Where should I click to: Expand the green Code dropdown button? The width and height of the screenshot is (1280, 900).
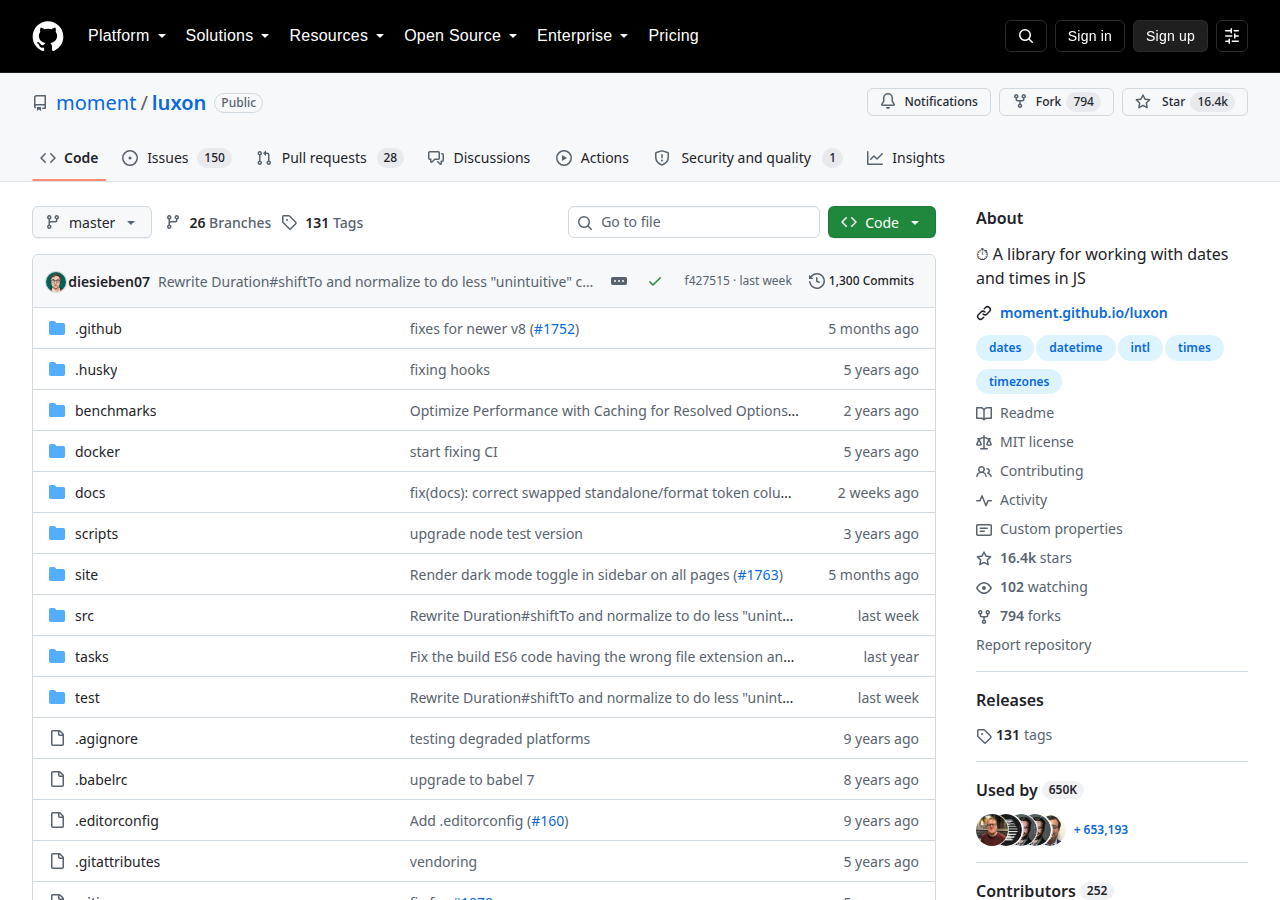tap(882, 222)
